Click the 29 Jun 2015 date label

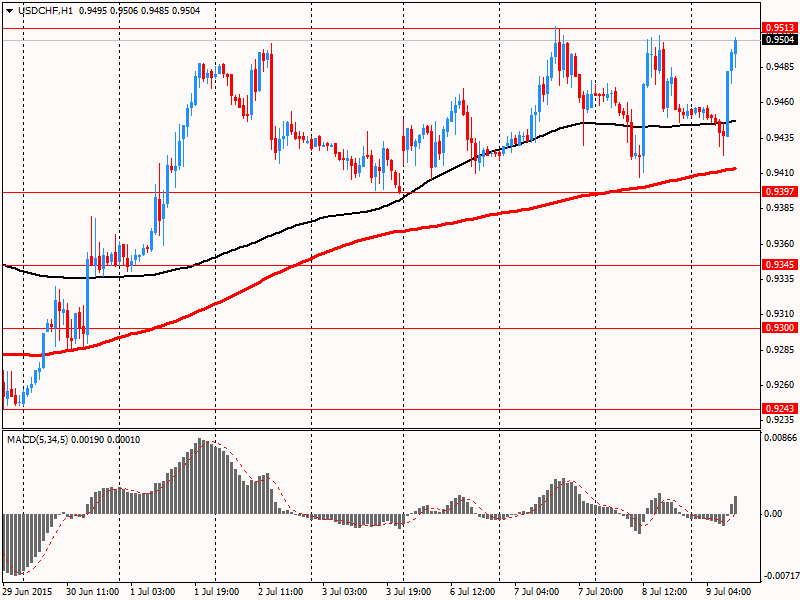click(x=28, y=592)
